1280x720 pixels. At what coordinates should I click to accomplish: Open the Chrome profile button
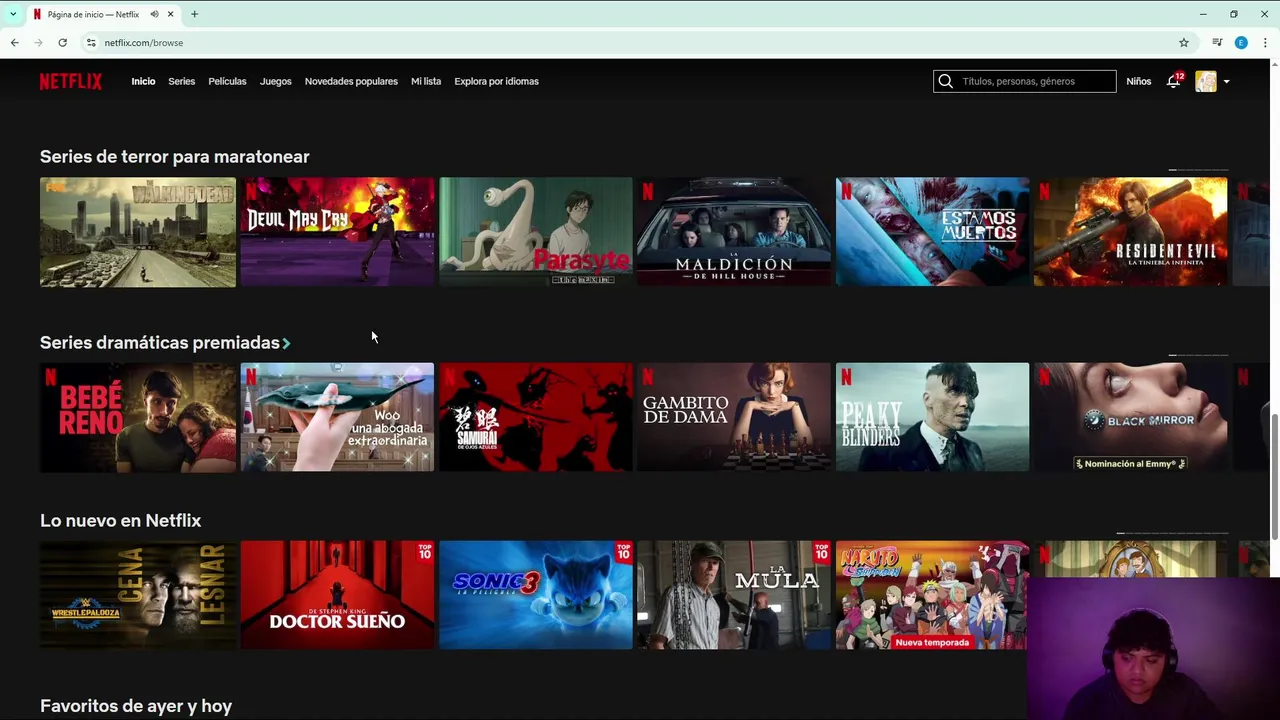pyautogui.click(x=1241, y=43)
